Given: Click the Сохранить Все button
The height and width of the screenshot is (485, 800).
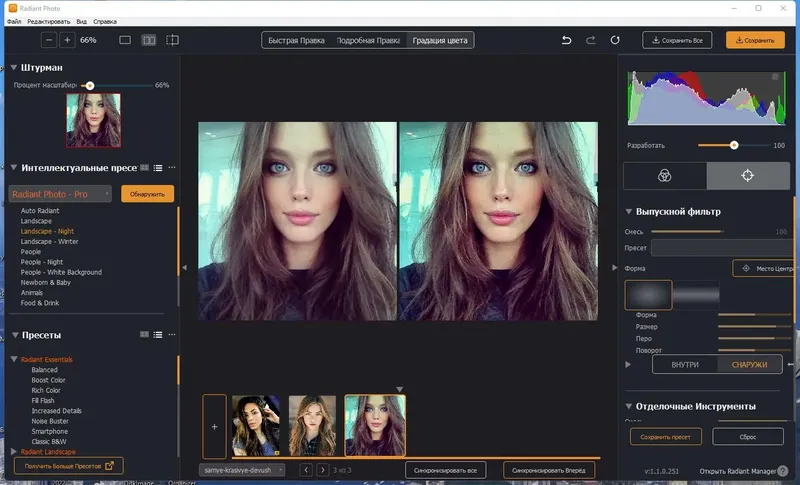Looking at the screenshot, I should pos(678,40).
